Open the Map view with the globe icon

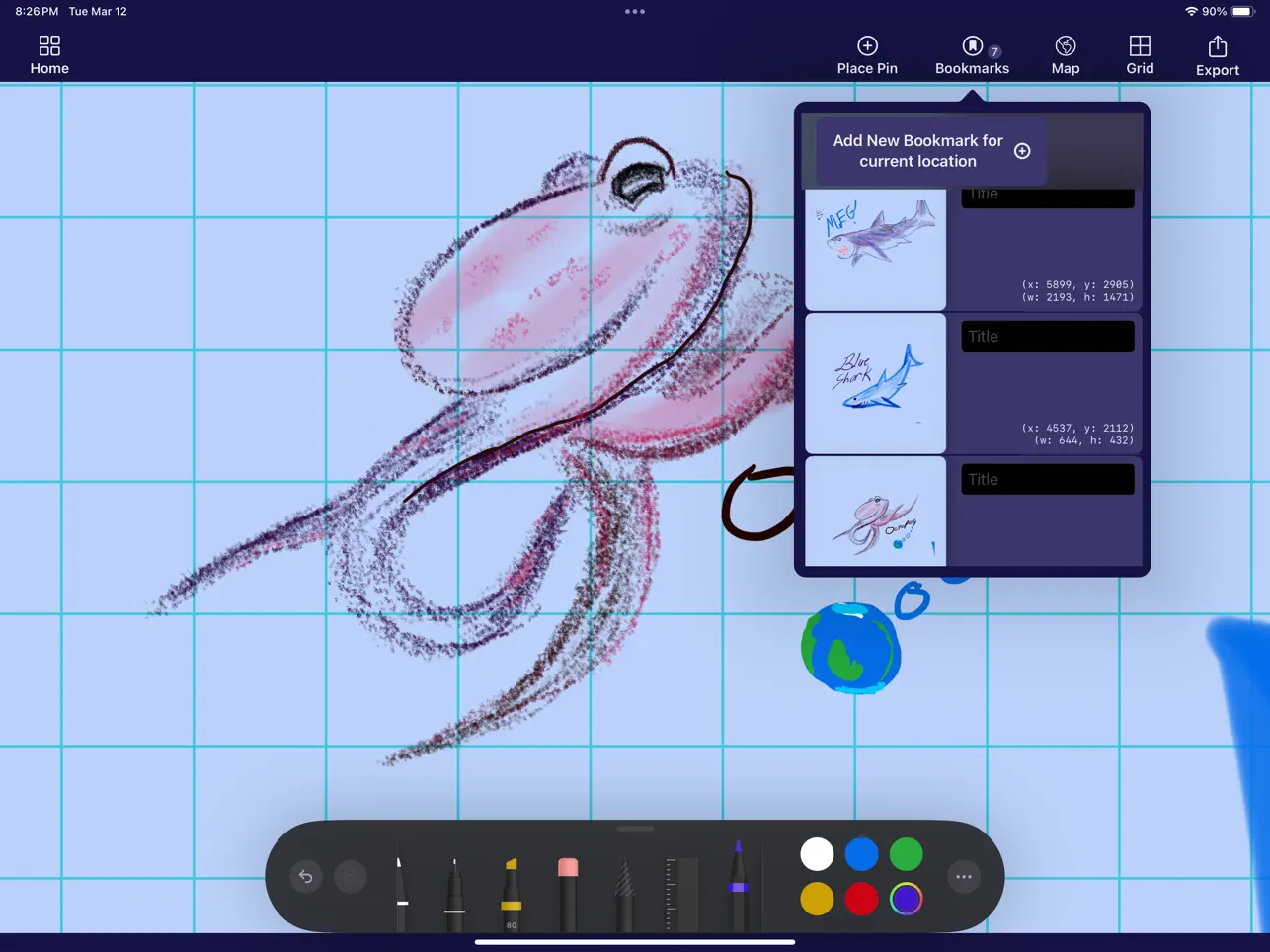[x=1066, y=53]
